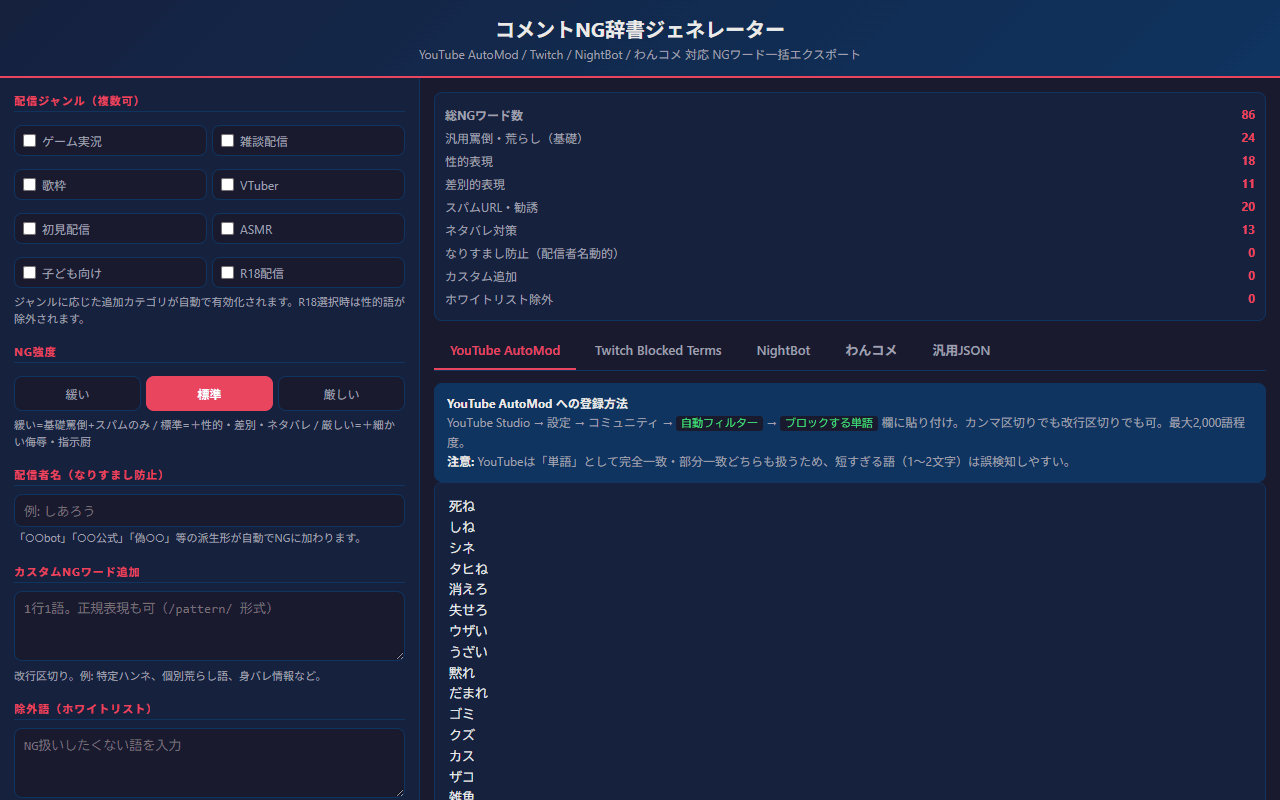The width and height of the screenshot is (1280, 800).
Task: Click the word だまれ in output
Action: [x=468, y=693]
